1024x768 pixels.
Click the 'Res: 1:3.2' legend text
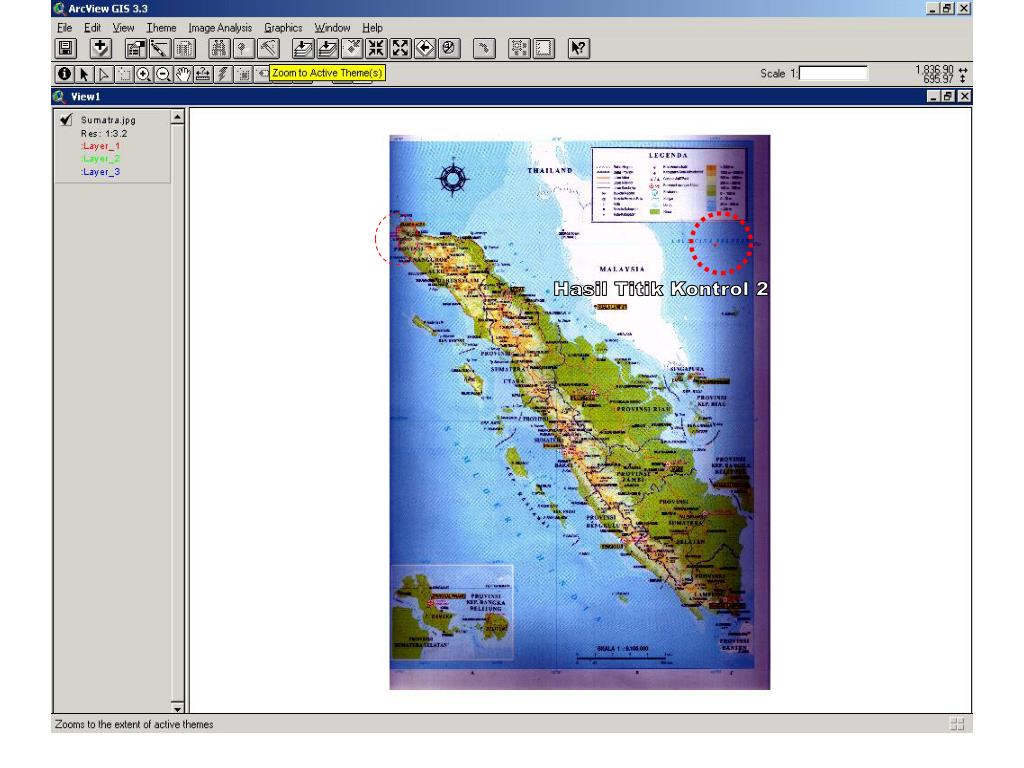[x=104, y=133]
